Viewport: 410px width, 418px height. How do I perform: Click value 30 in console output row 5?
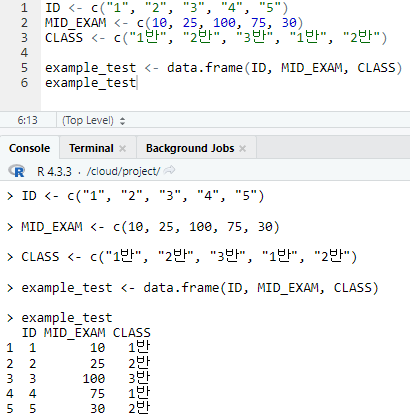click(98, 409)
